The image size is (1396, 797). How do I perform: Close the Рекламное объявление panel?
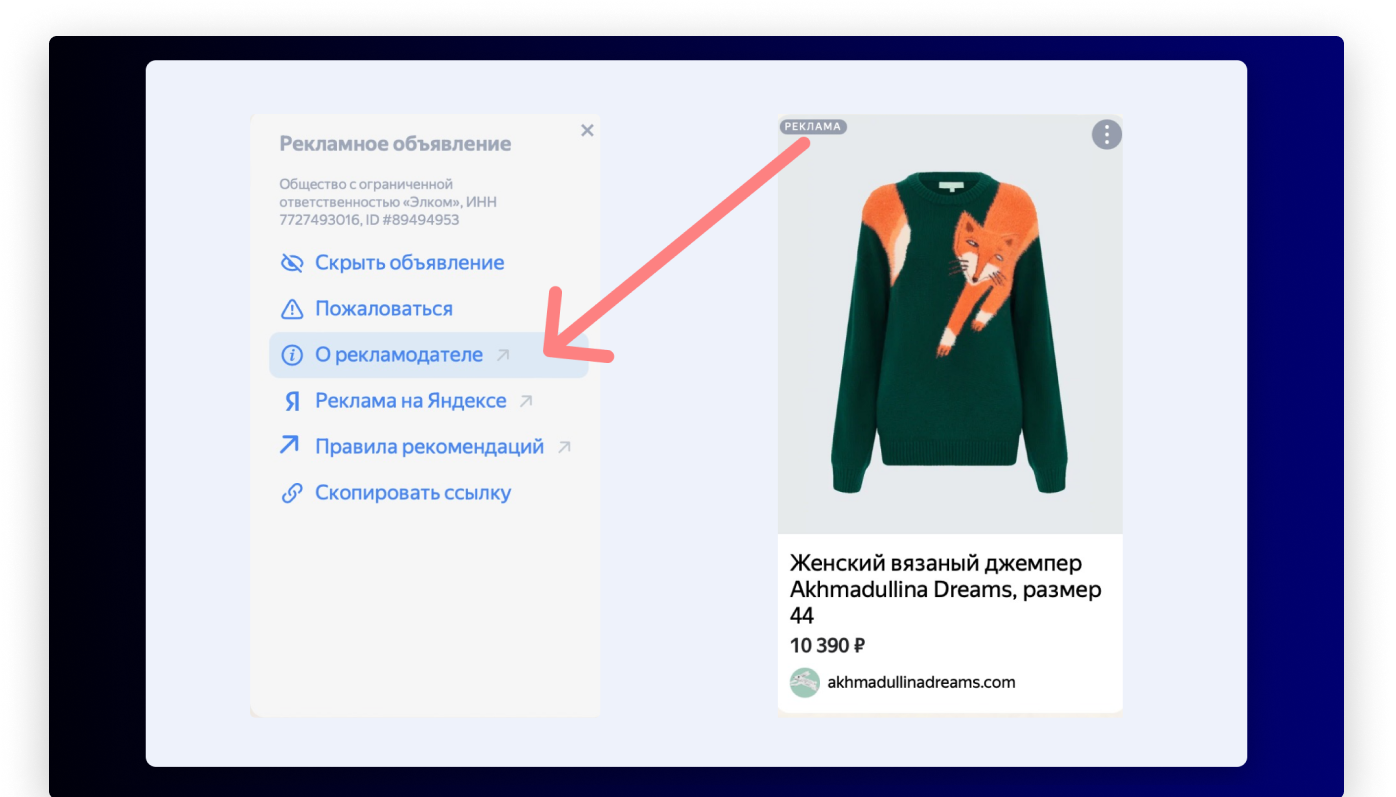587,130
